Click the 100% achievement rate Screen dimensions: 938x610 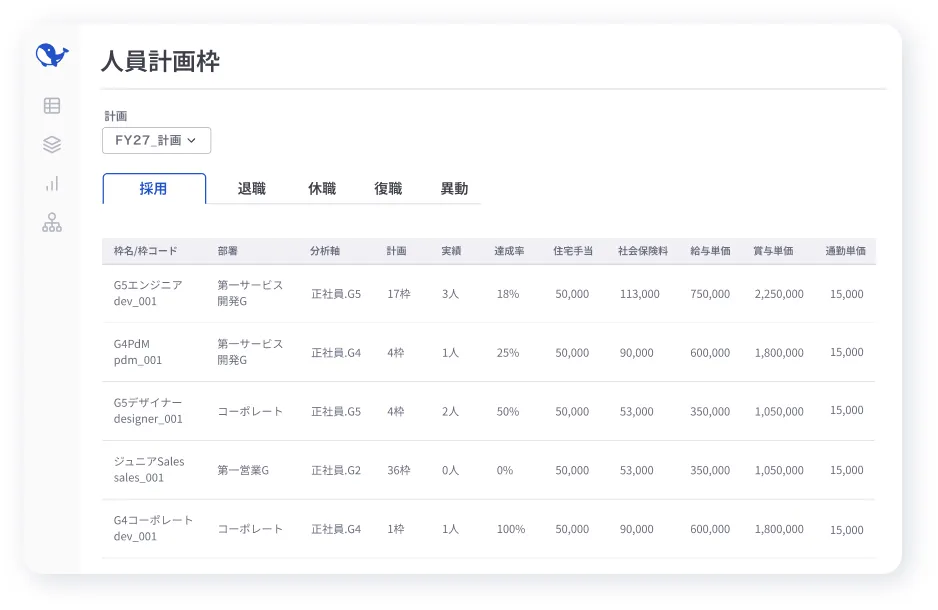pyautogui.click(x=511, y=529)
